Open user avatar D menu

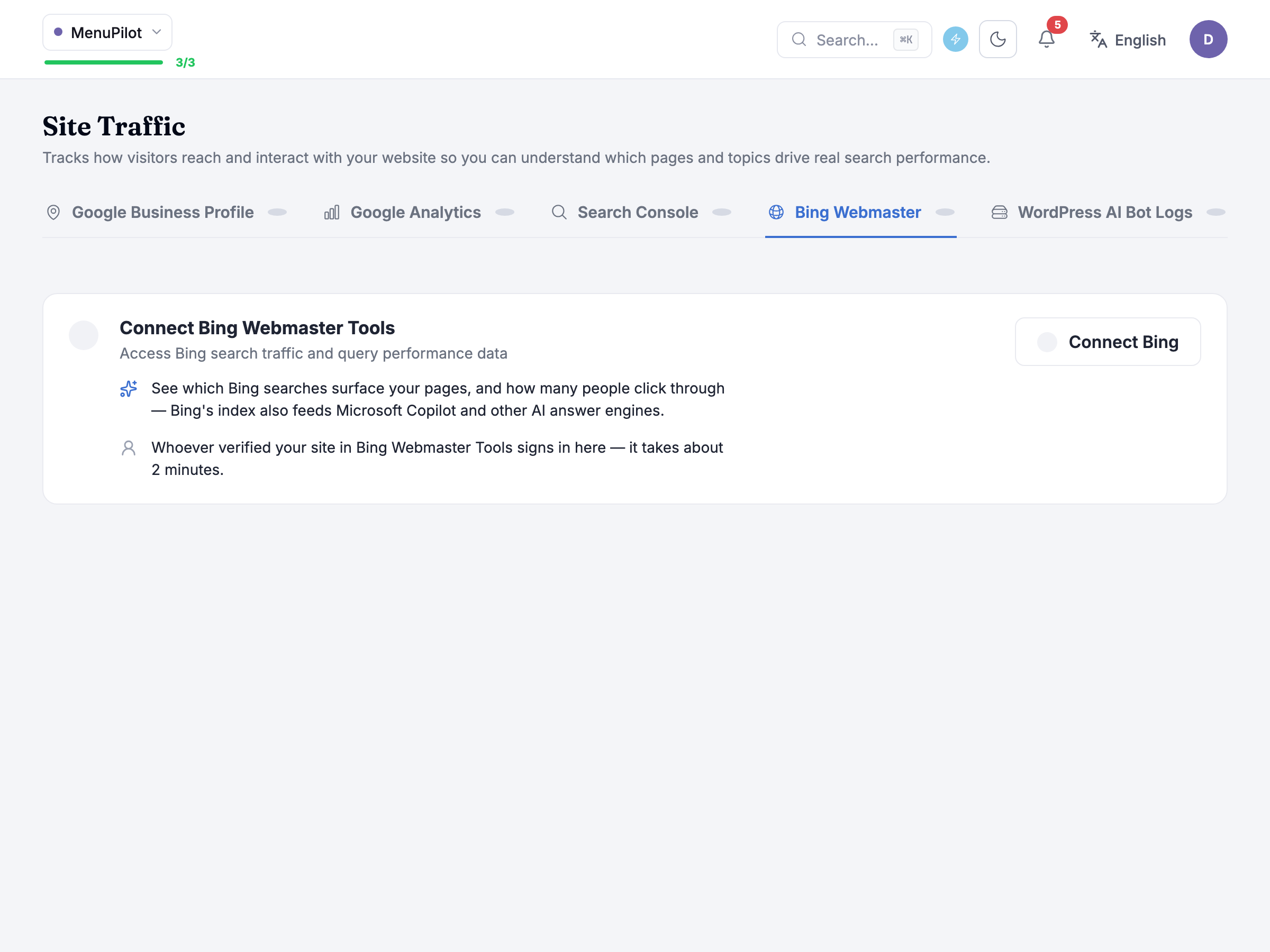click(1208, 40)
